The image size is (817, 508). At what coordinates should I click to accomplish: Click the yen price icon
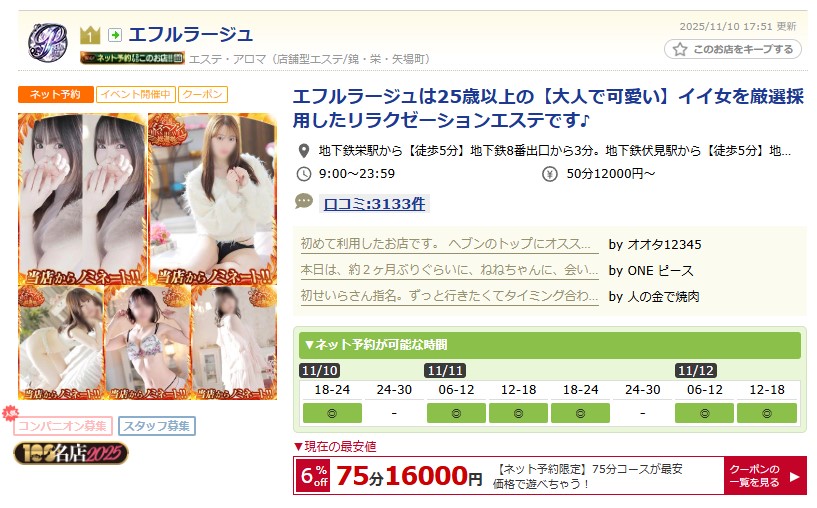click(550, 174)
